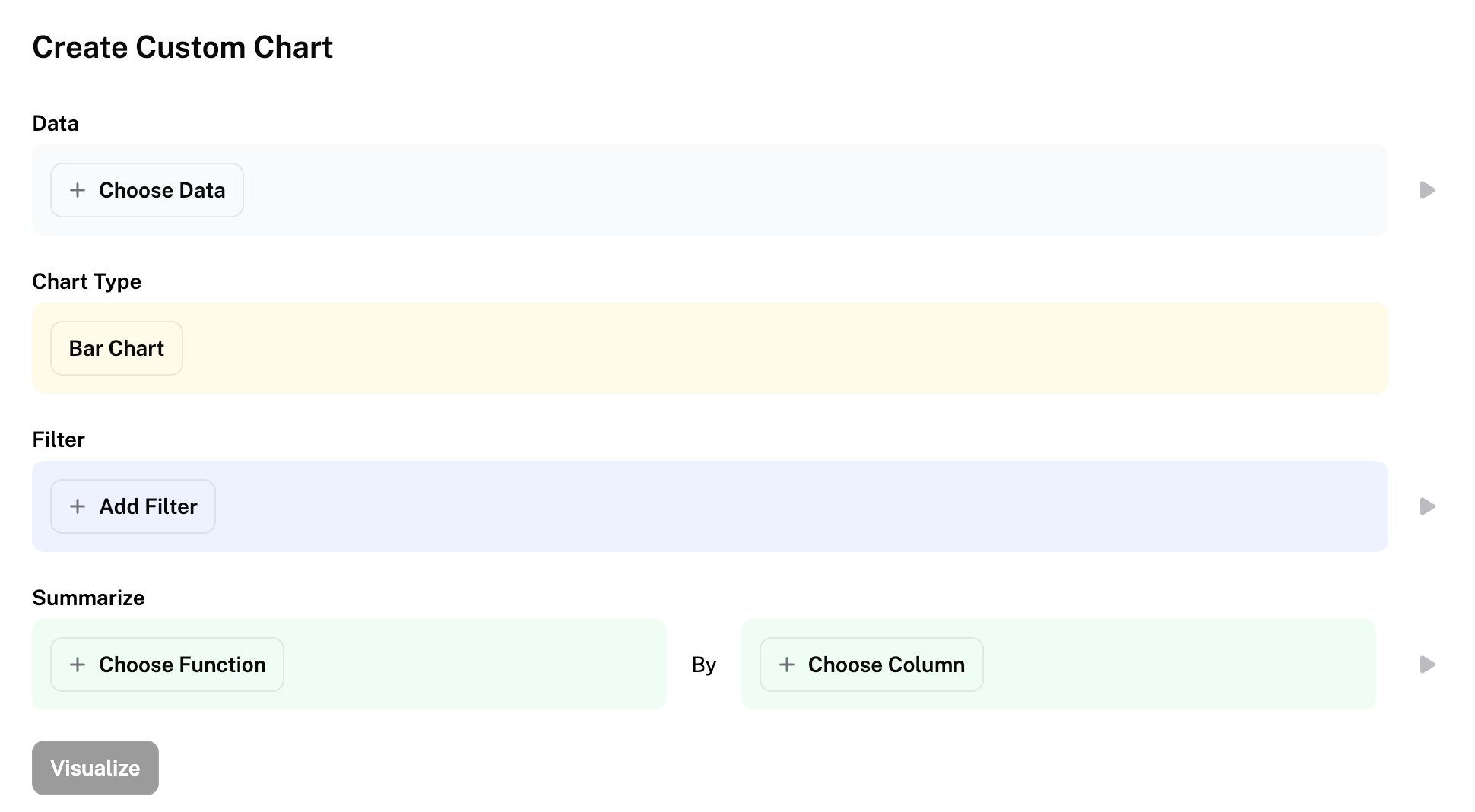1475x812 pixels.
Task: Click the Filter section label
Action: point(59,439)
